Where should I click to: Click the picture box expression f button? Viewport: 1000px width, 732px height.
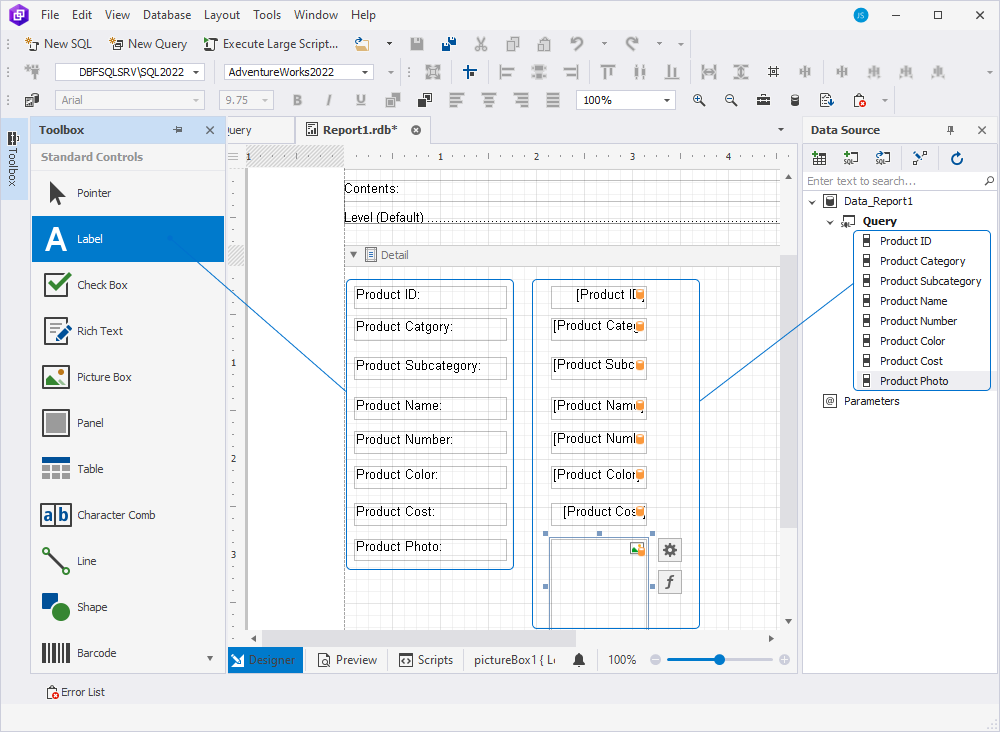(x=670, y=582)
